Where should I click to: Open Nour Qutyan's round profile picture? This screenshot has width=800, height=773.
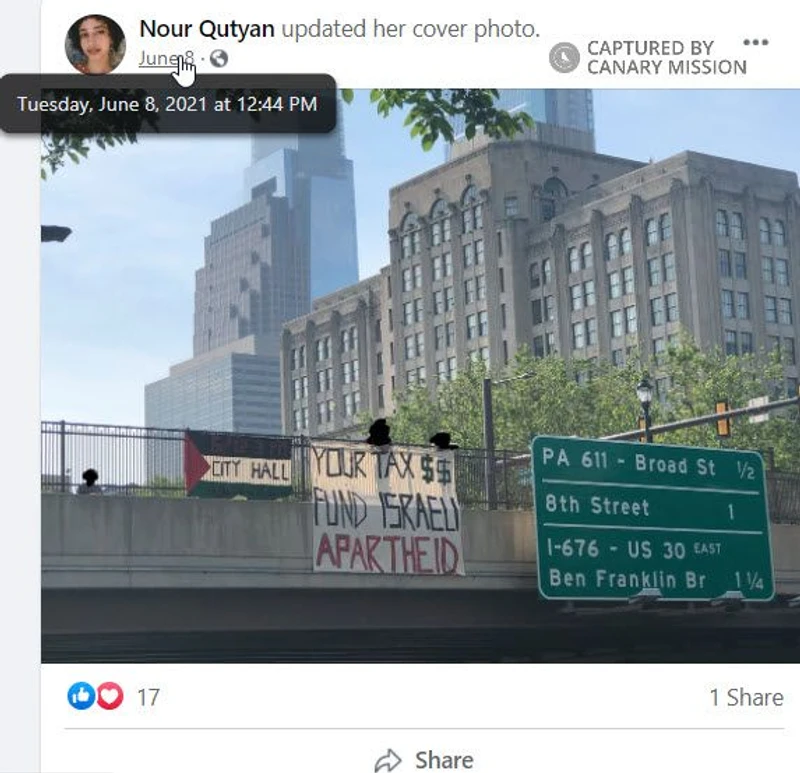click(95, 44)
